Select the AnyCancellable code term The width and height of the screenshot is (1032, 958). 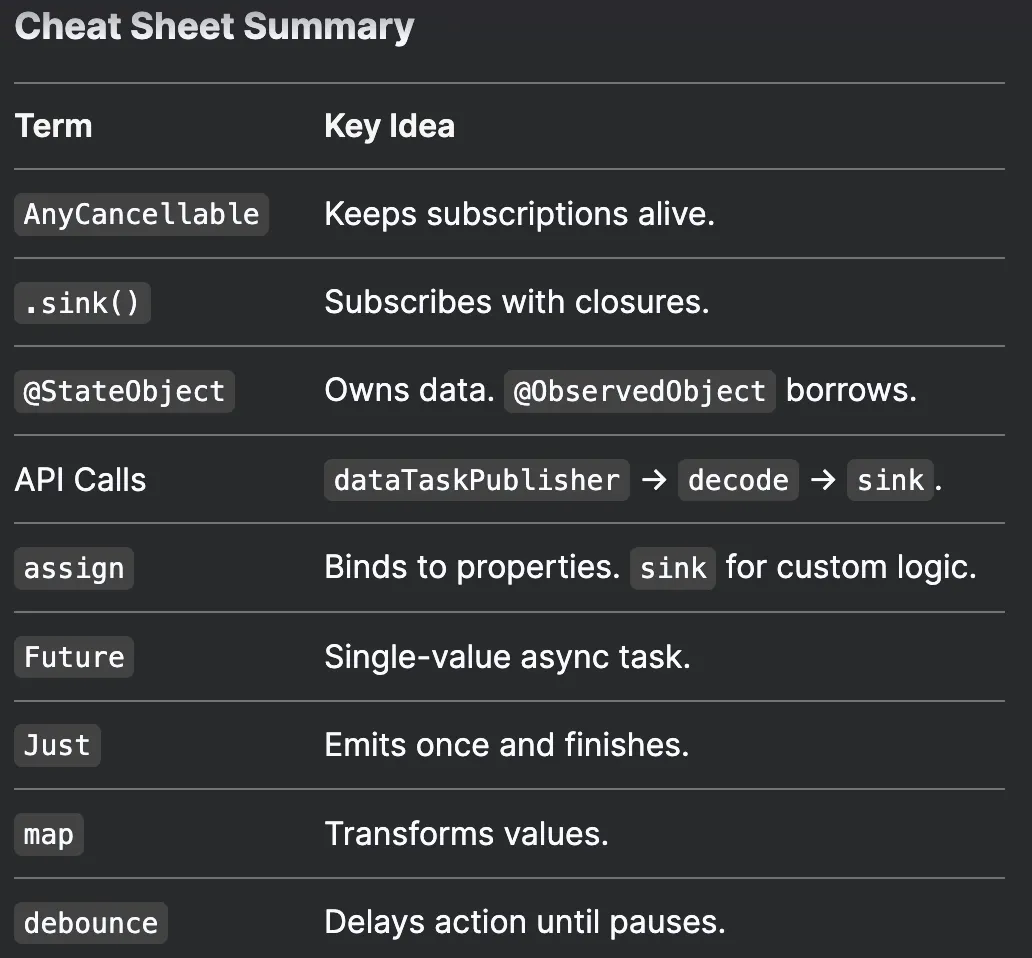pyautogui.click(x=141, y=214)
